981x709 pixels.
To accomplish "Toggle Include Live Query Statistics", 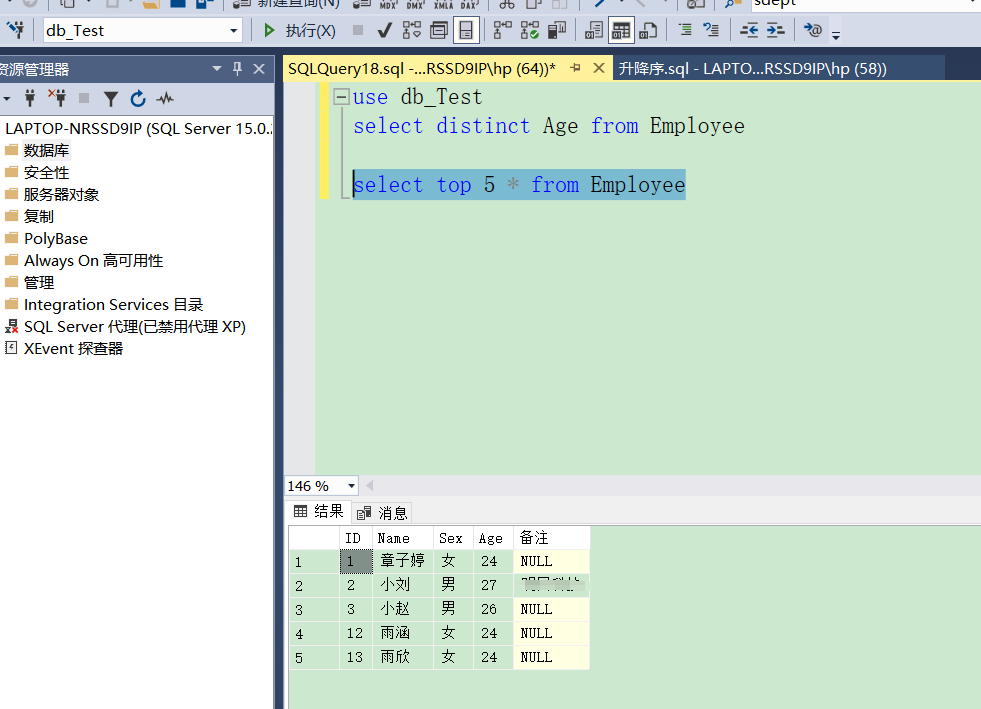I will pos(530,30).
